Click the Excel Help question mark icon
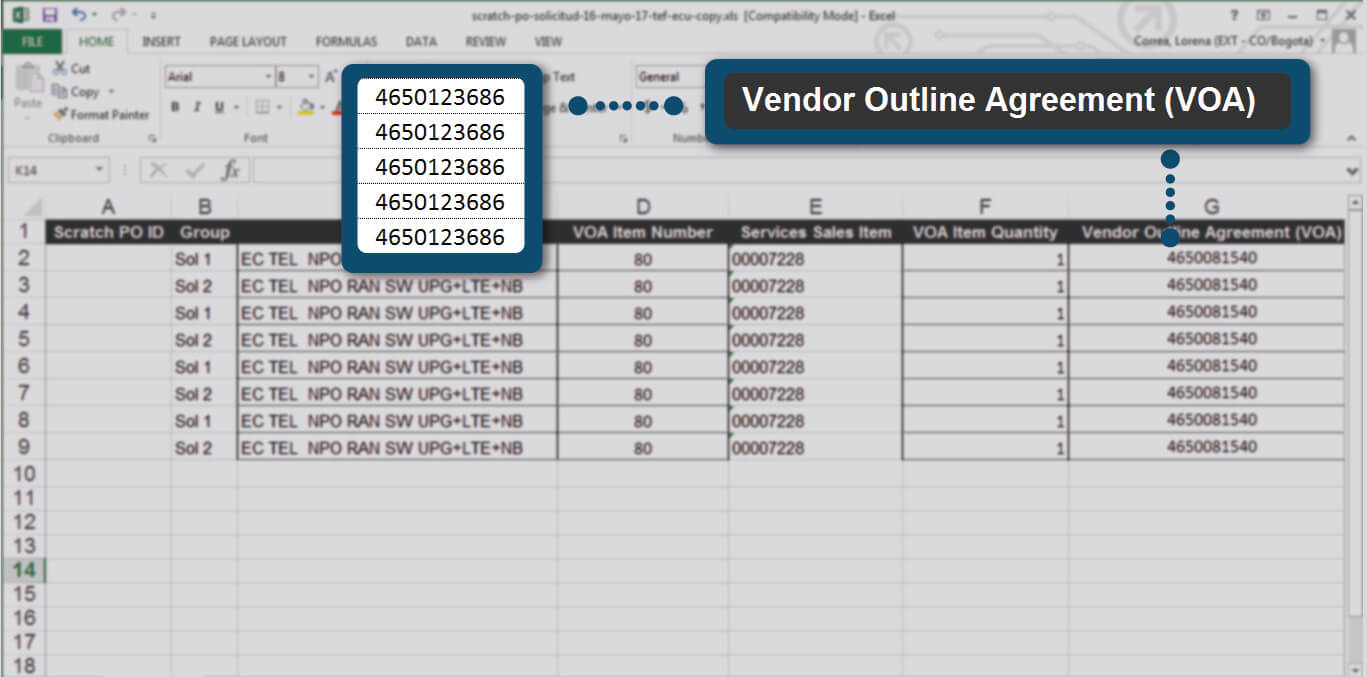 [1235, 15]
